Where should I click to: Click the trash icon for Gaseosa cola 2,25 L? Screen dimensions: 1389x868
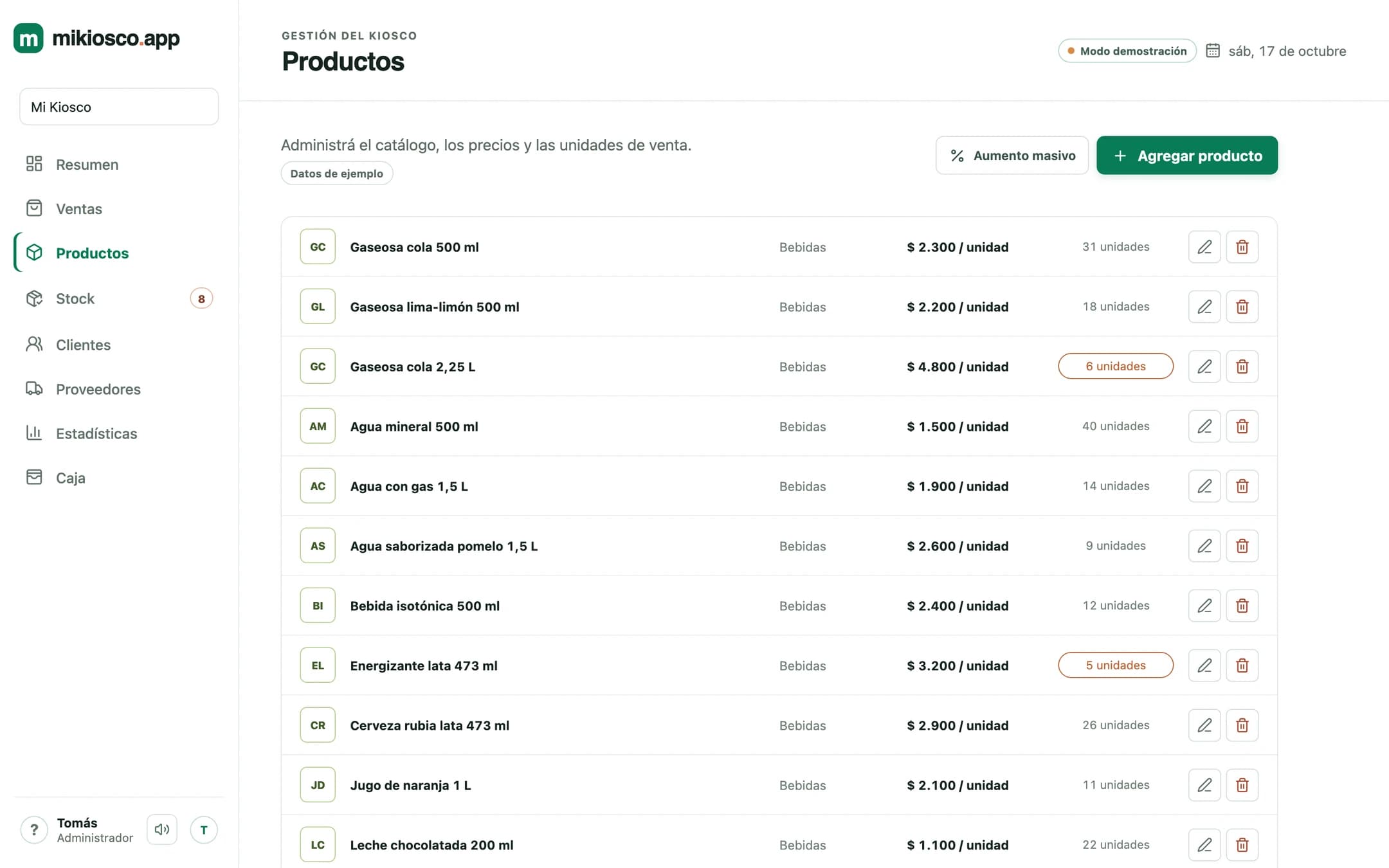(x=1242, y=366)
